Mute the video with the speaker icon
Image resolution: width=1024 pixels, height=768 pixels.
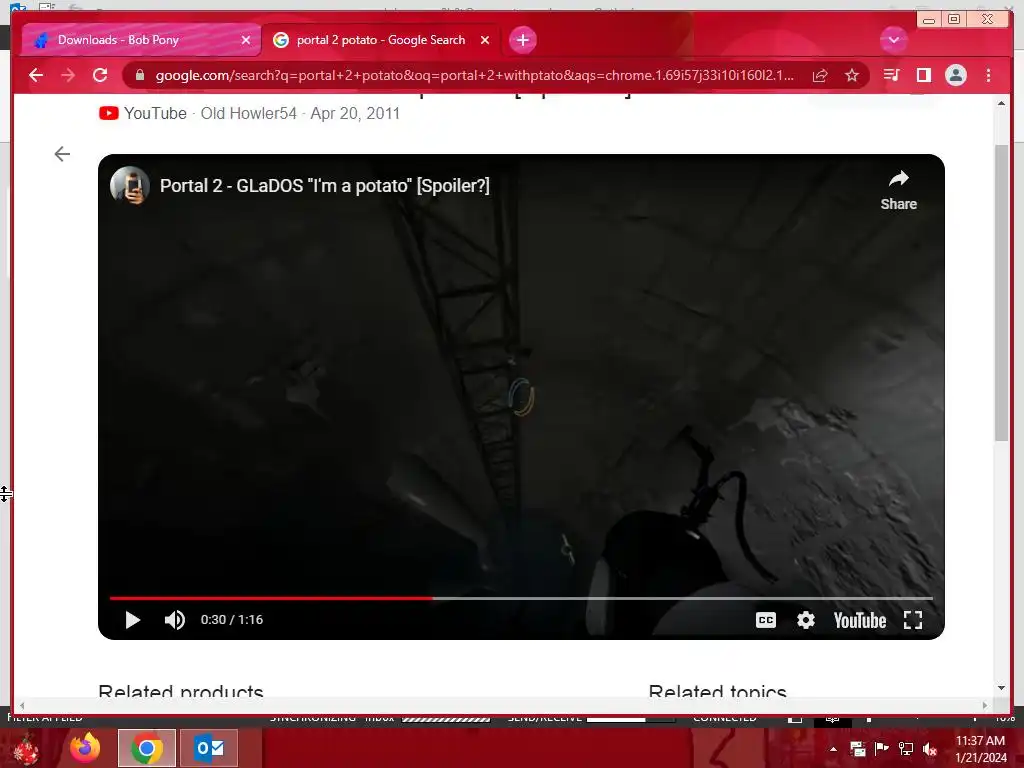[174, 620]
